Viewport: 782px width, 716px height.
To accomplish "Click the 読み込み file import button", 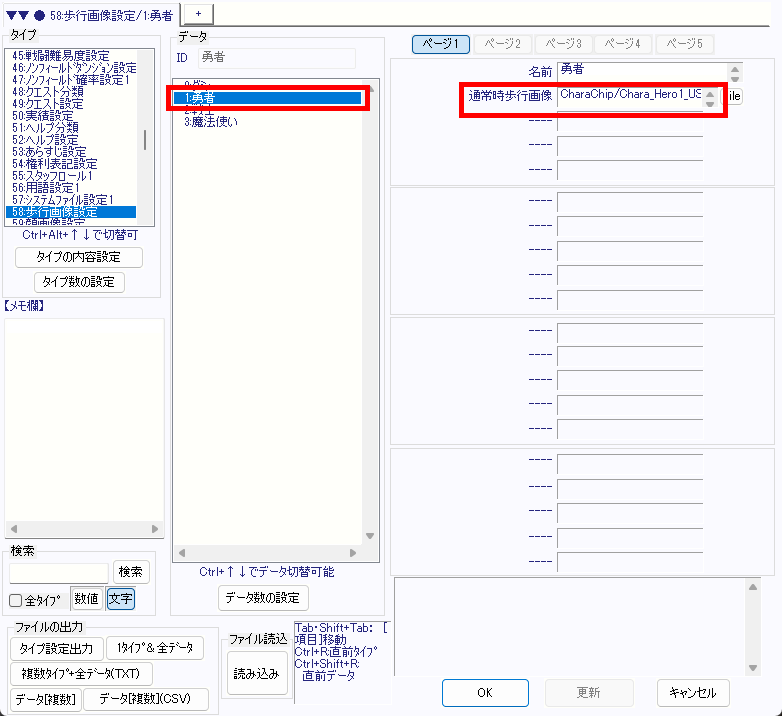I will (x=258, y=674).
